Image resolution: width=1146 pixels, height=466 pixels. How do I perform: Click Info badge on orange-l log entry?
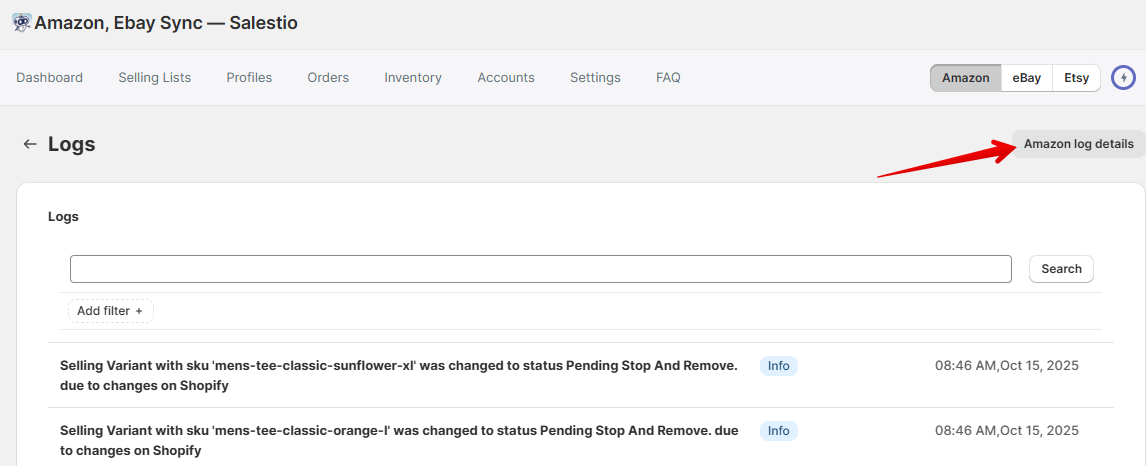coord(778,431)
